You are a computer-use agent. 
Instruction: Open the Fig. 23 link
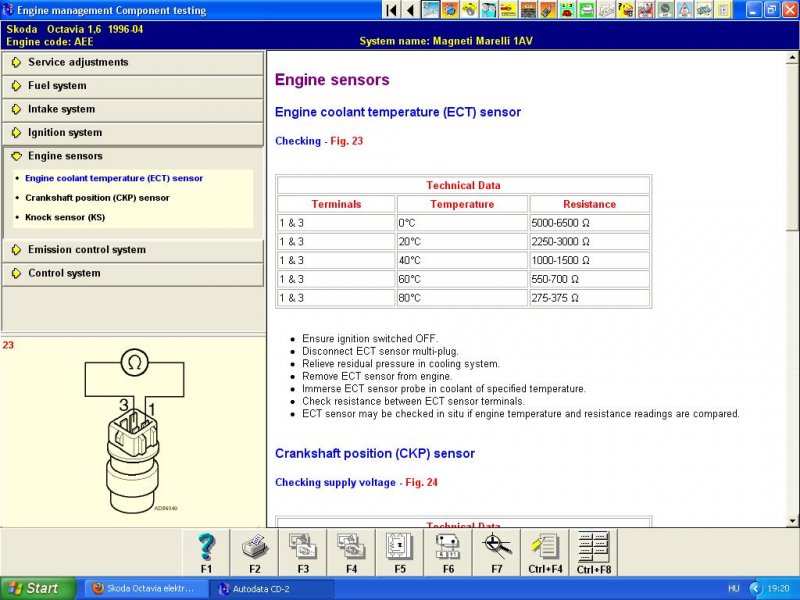click(x=346, y=141)
